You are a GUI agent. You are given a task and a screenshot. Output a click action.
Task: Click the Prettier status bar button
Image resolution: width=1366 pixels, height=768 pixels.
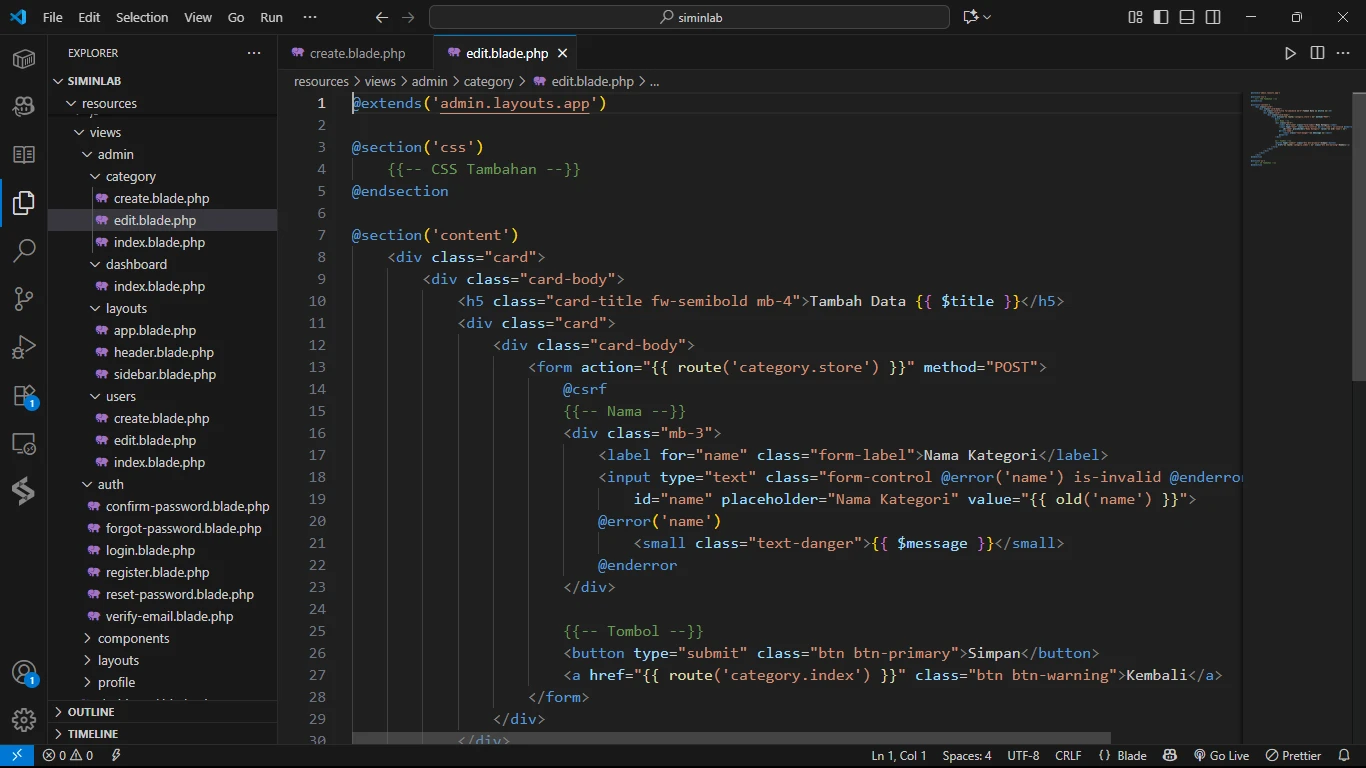point(1293,756)
